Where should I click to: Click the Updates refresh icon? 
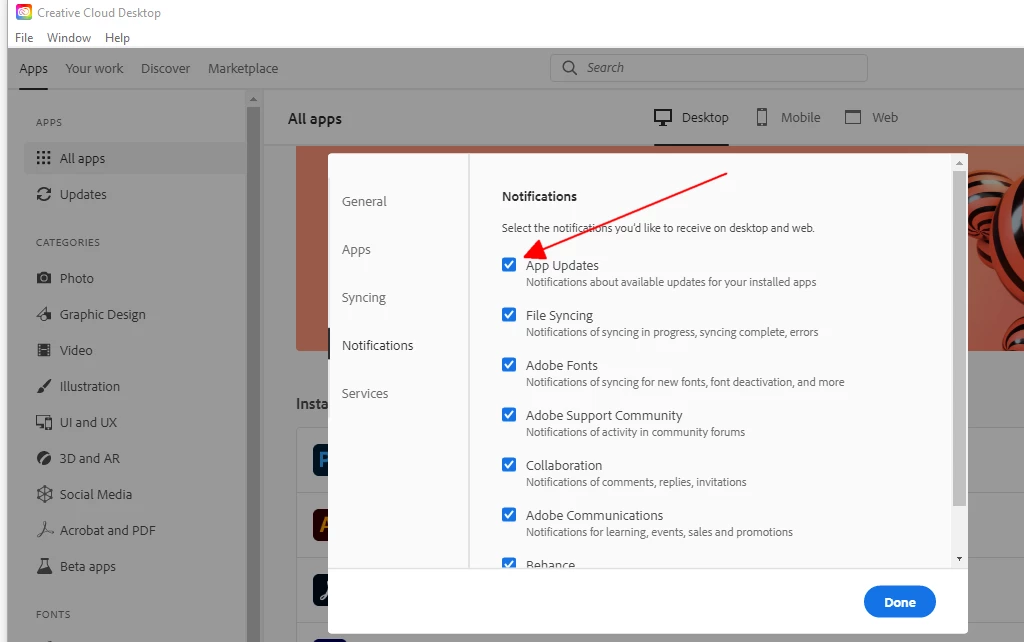pos(44,194)
